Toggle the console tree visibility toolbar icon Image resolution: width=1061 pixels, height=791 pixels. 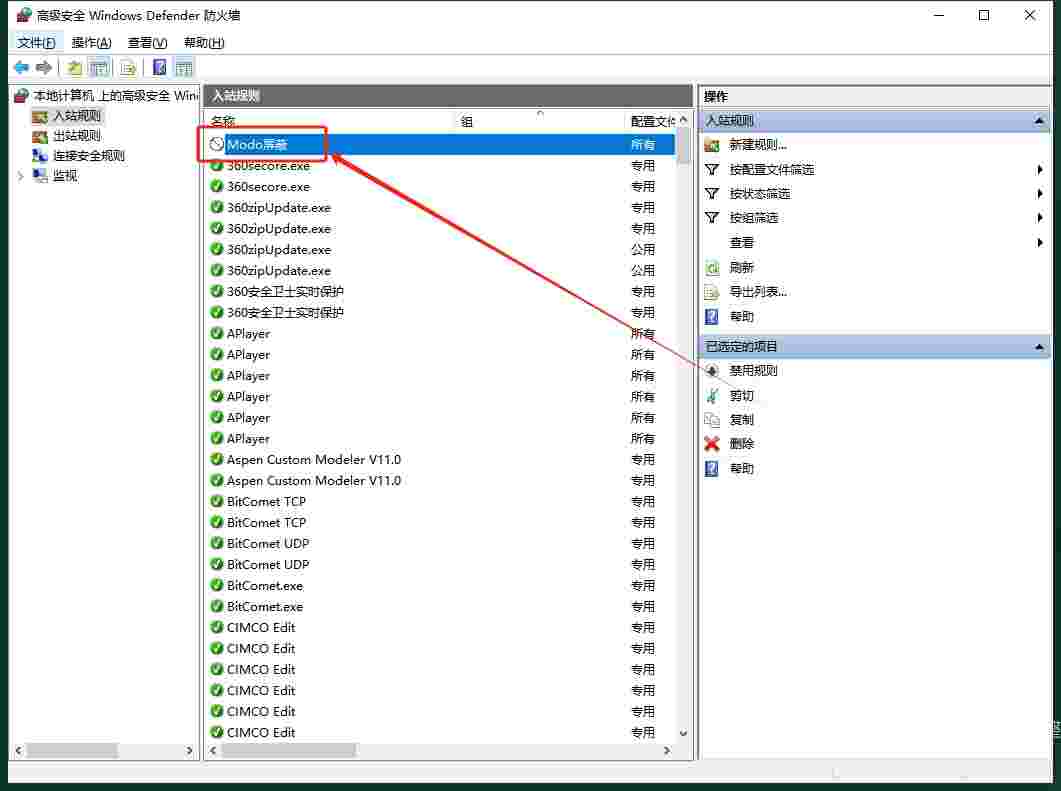coord(97,67)
